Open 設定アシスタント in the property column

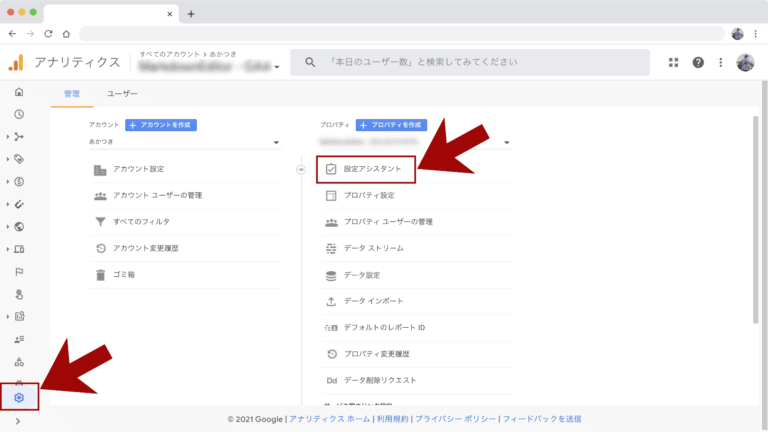(x=366, y=169)
